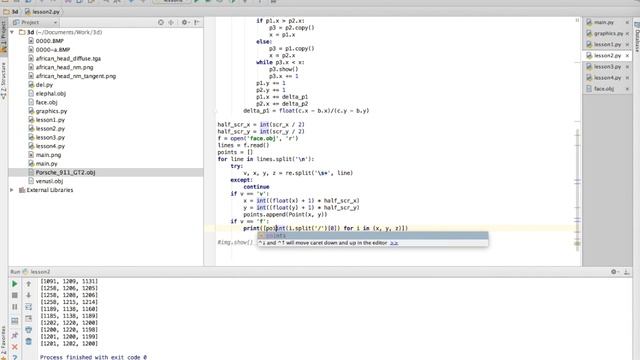Toggle the Favorites tool window
The height and width of the screenshot is (360, 640).
click(x=4, y=341)
